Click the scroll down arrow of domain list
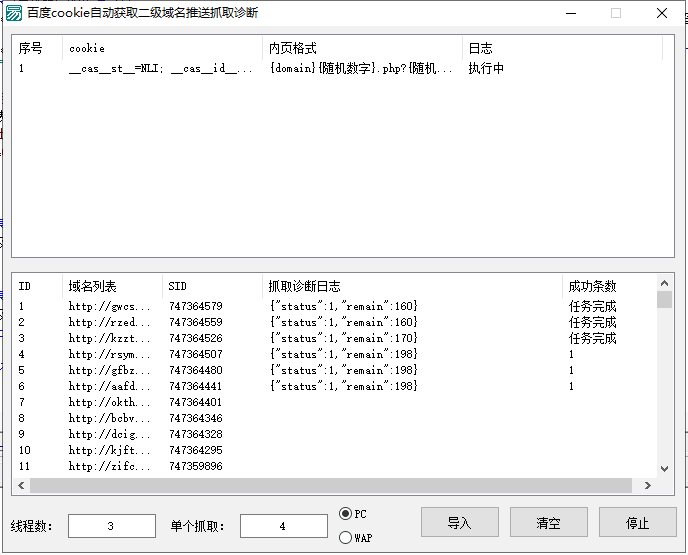This screenshot has width=688, height=555. tap(664, 469)
